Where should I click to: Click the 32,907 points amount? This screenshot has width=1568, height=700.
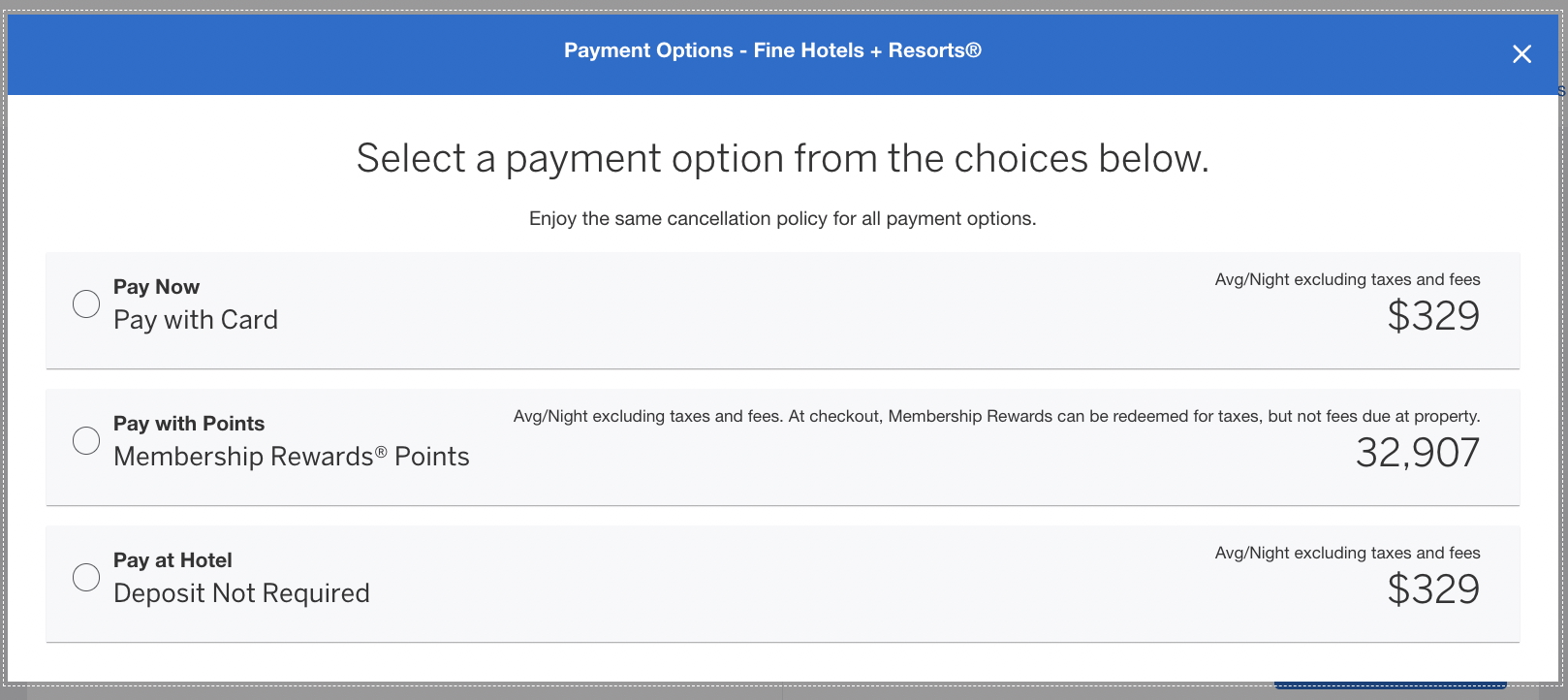pos(1418,453)
